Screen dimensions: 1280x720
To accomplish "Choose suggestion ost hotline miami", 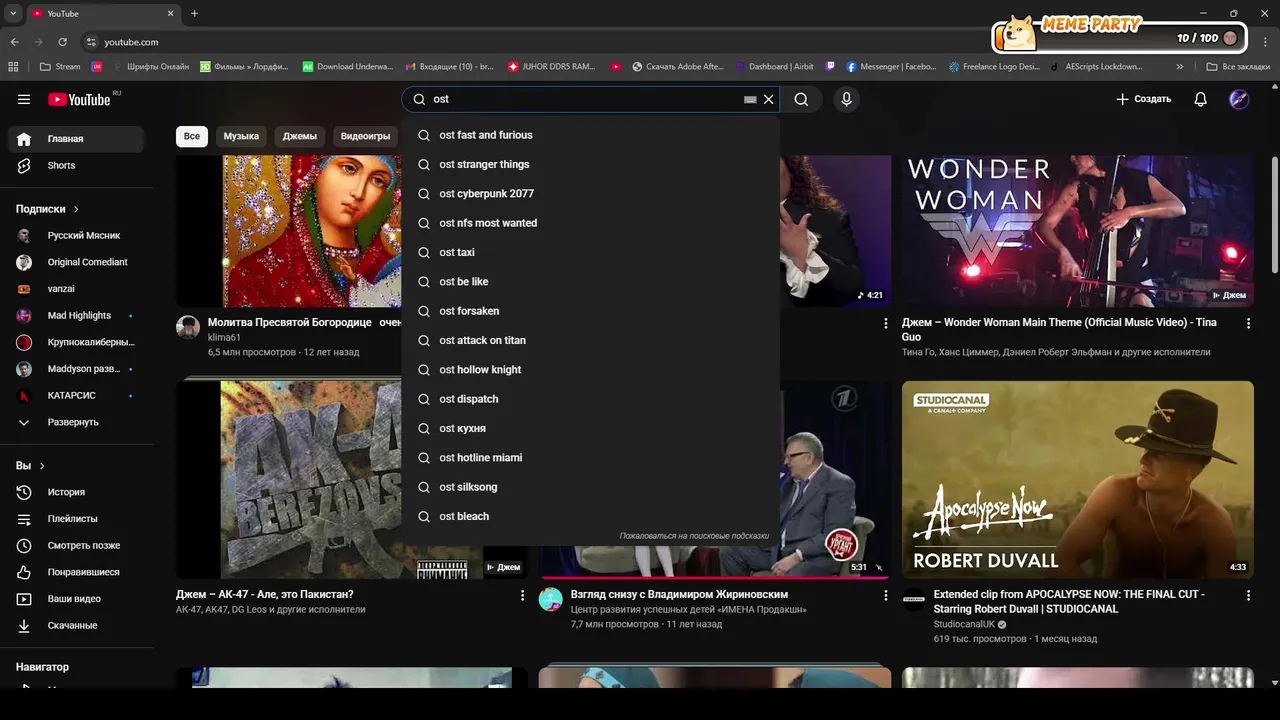I will coord(590,458).
